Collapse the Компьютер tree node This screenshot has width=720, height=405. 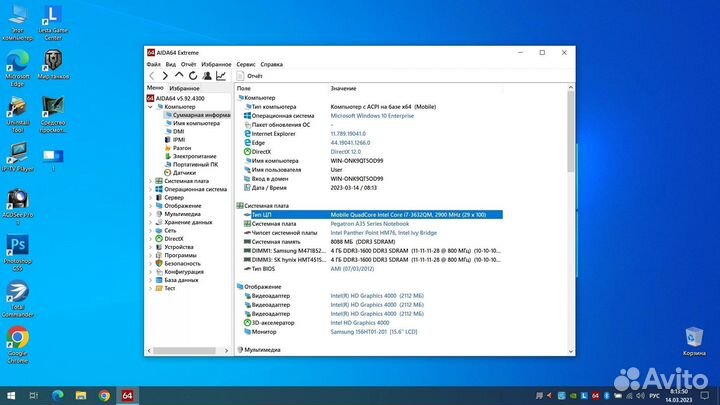150,107
